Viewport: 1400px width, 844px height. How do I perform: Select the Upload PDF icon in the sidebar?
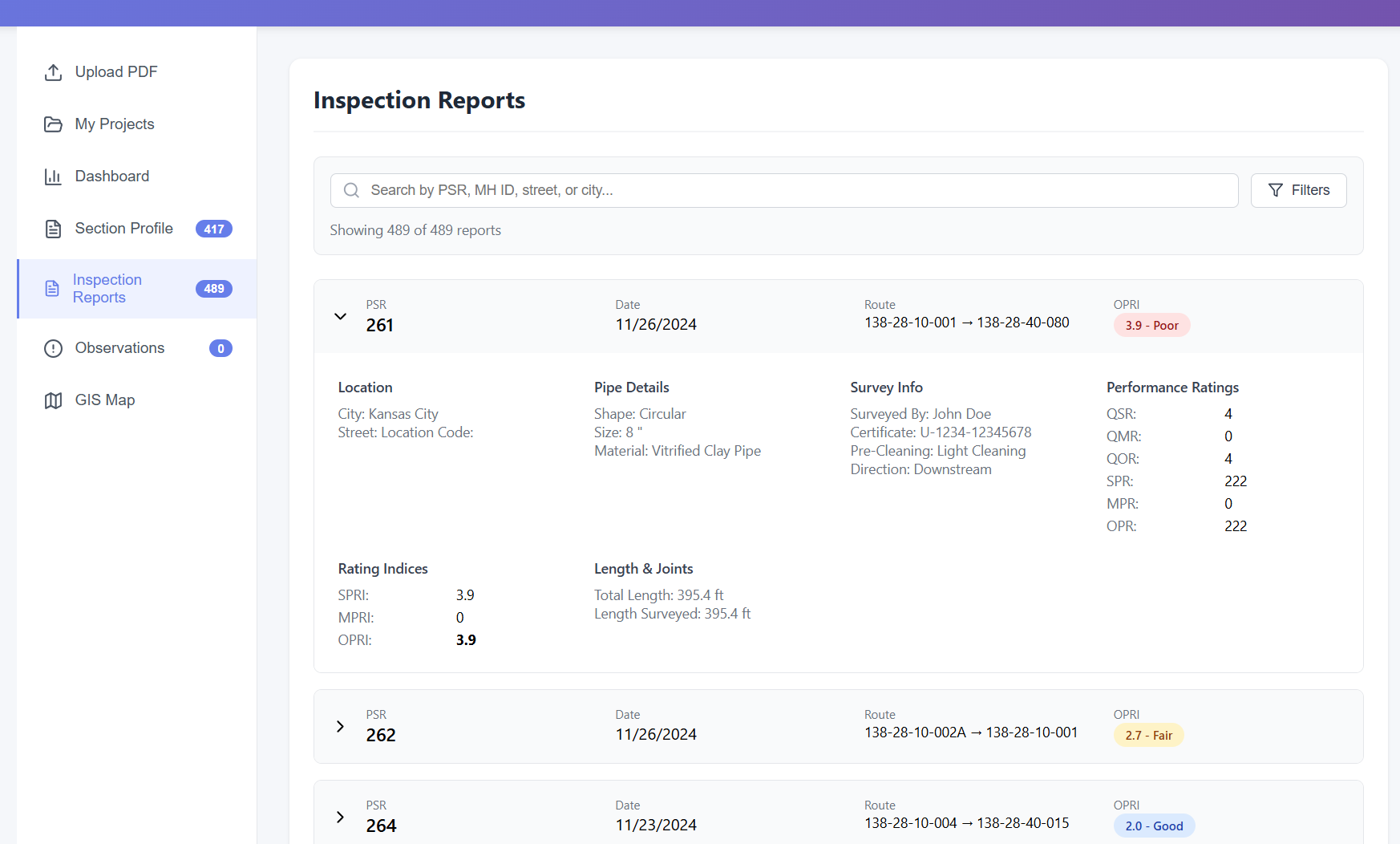point(53,71)
